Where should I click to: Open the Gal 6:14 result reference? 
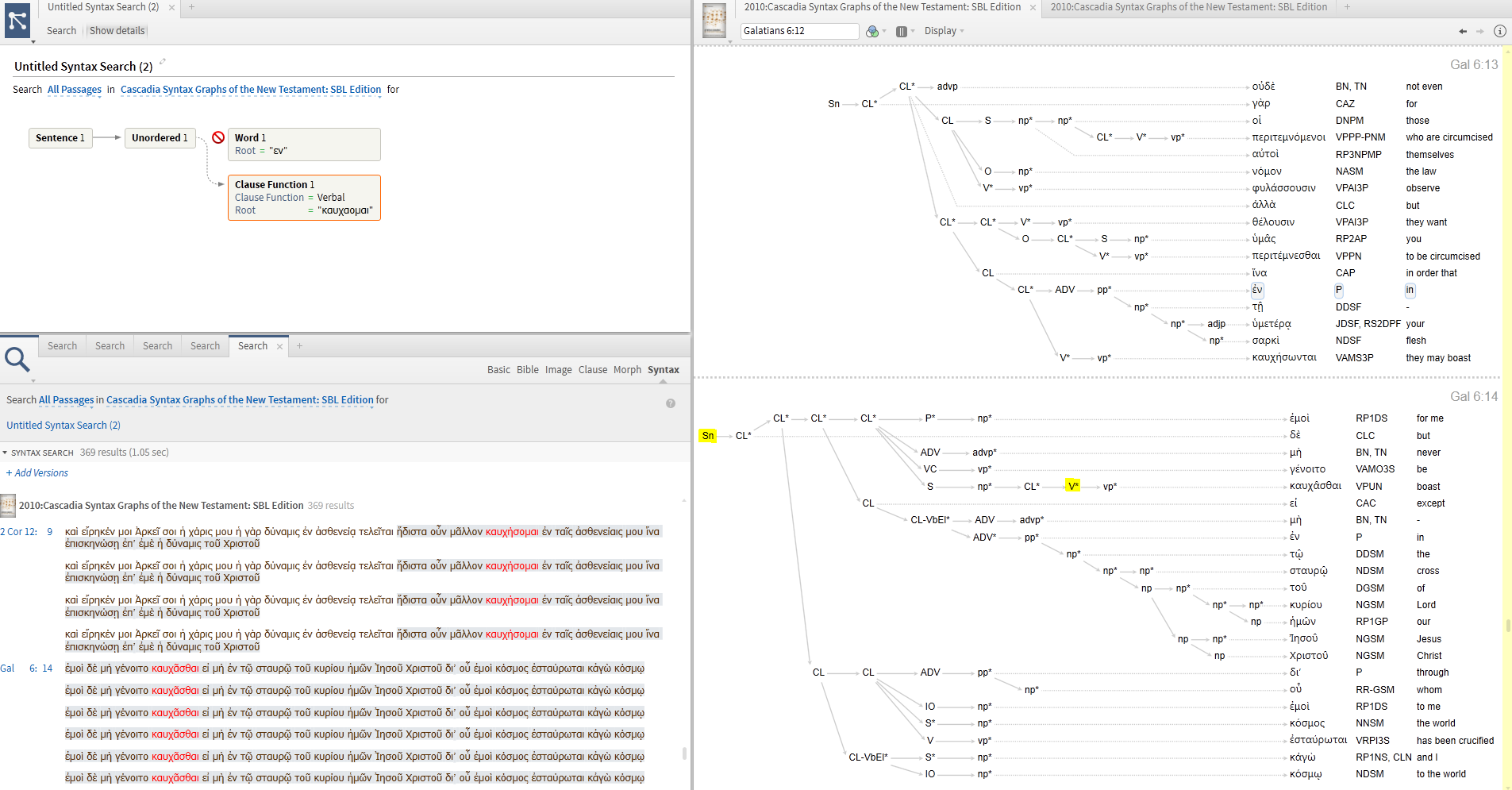tap(26, 669)
